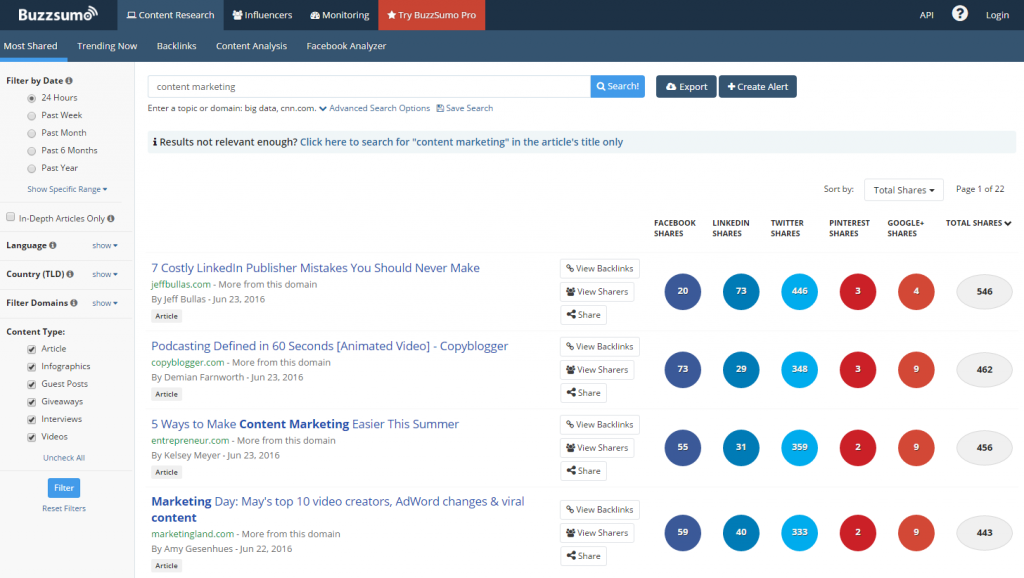Uncheck the Infographics content type

point(31,367)
